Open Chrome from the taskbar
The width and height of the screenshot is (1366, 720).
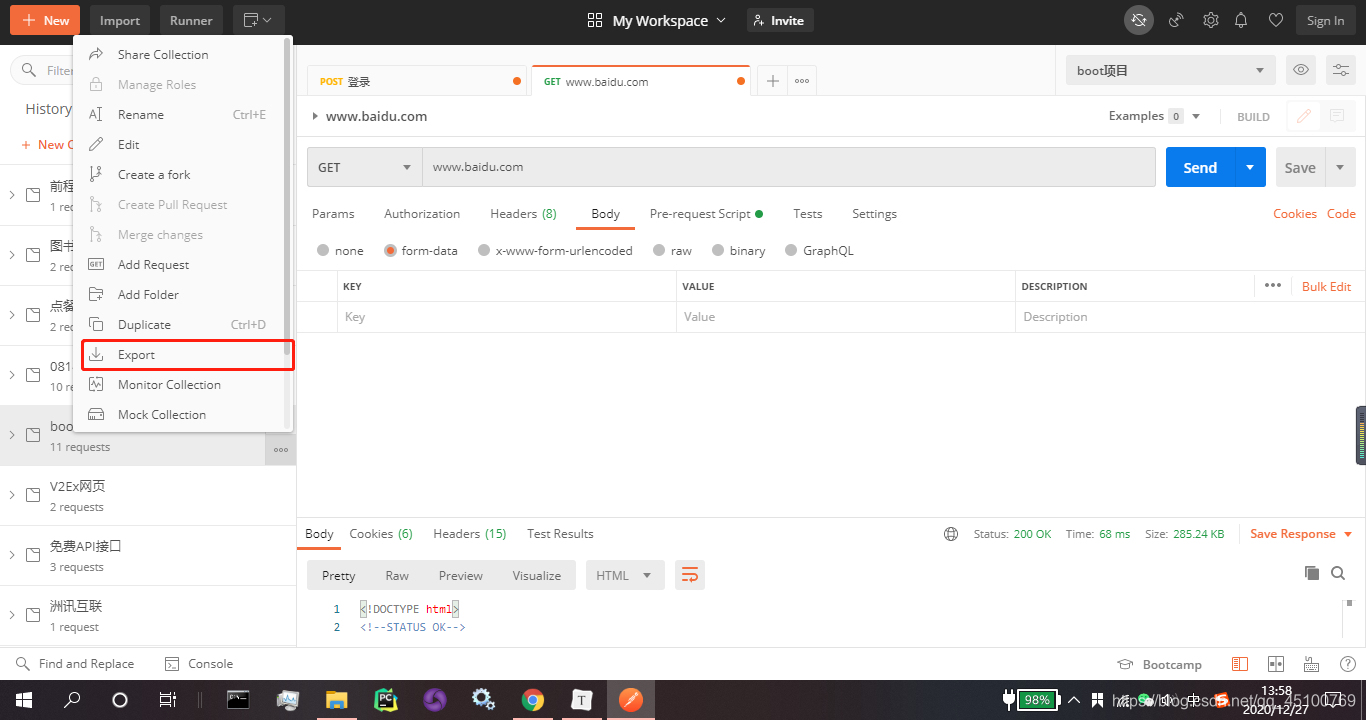point(532,699)
